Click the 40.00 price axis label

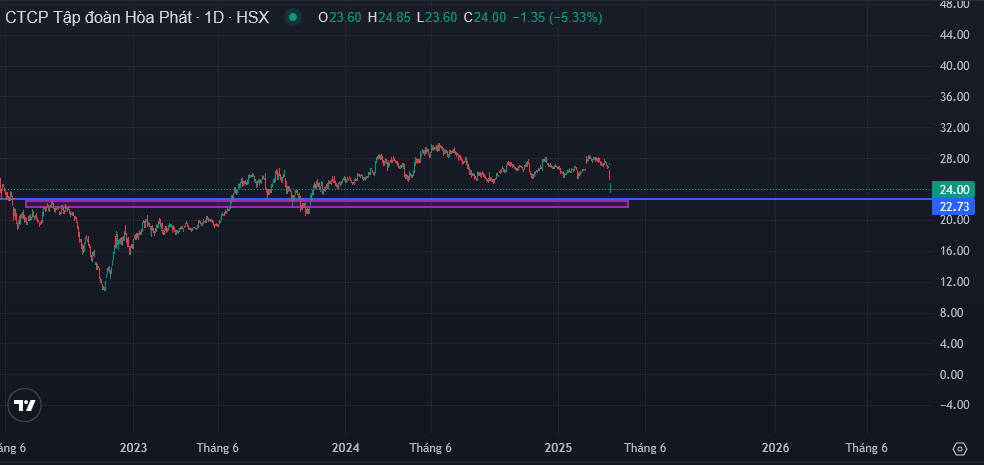tap(955, 66)
